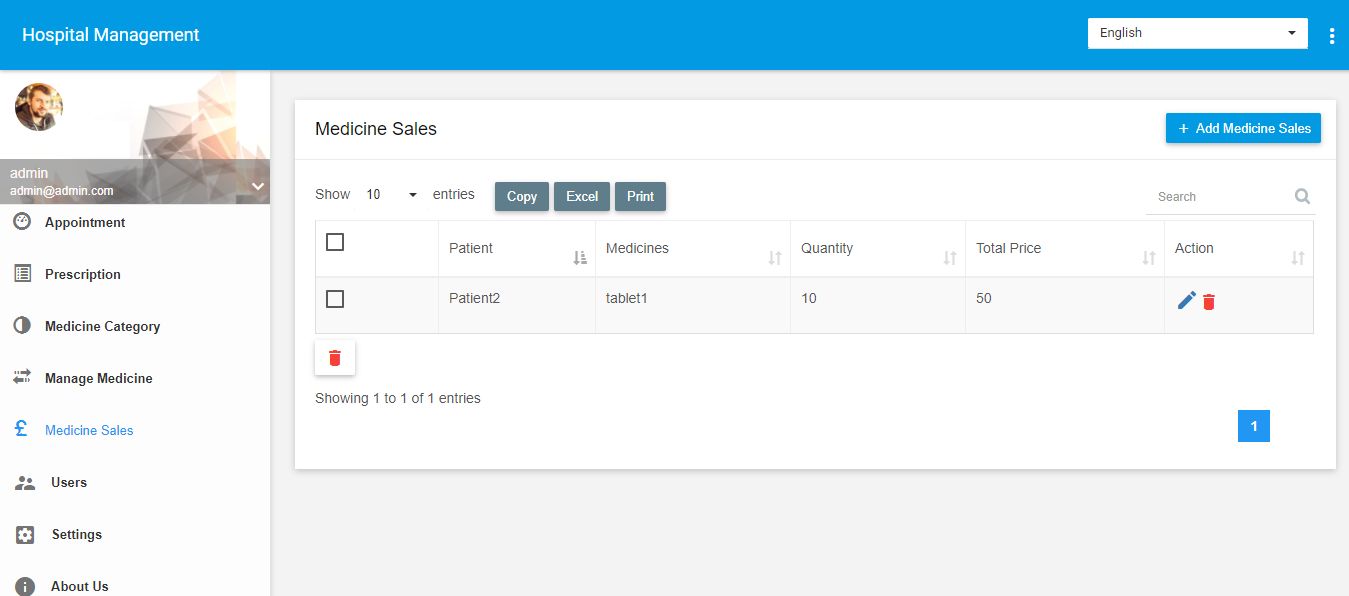The width and height of the screenshot is (1349, 596).
Task: Expand the admin profile chevron
Action: pos(257,186)
